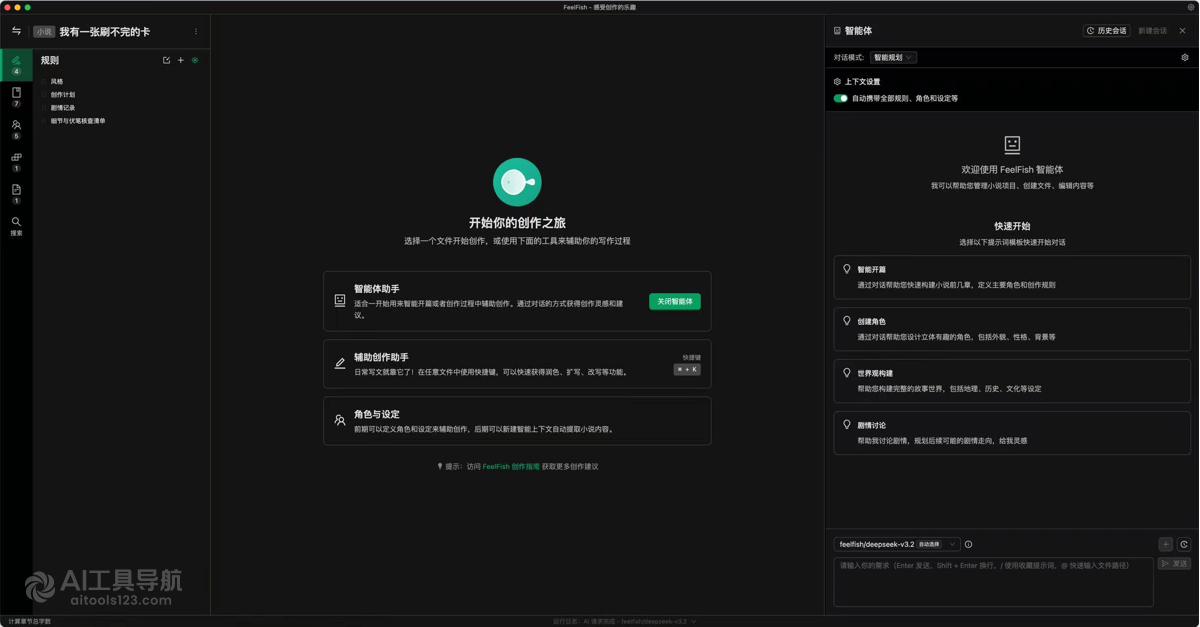Click the lightbulb icon on the 智能开篇 card
This screenshot has height=627, width=1200.
click(847, 269)
